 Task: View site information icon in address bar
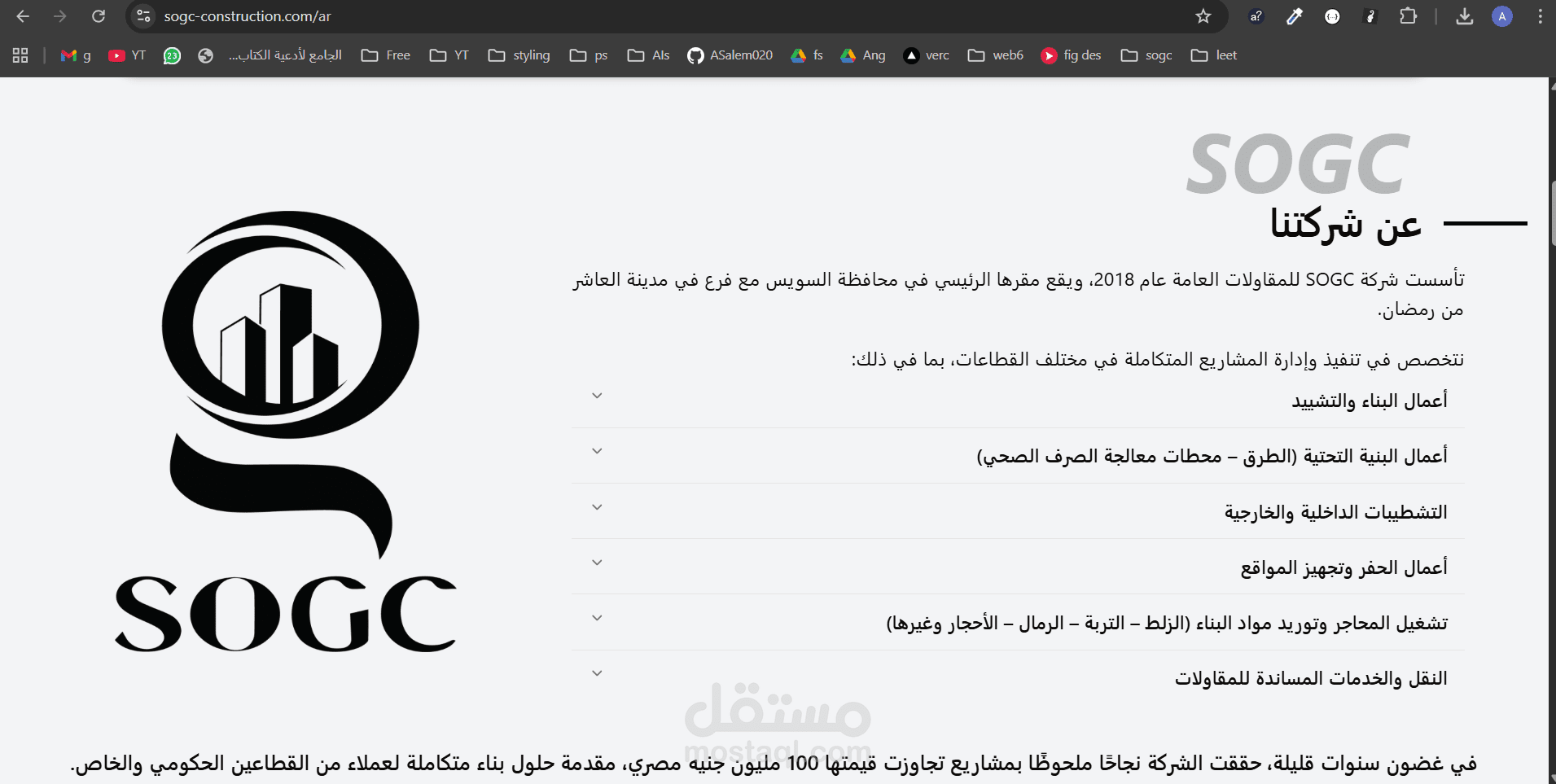(143, 16)
